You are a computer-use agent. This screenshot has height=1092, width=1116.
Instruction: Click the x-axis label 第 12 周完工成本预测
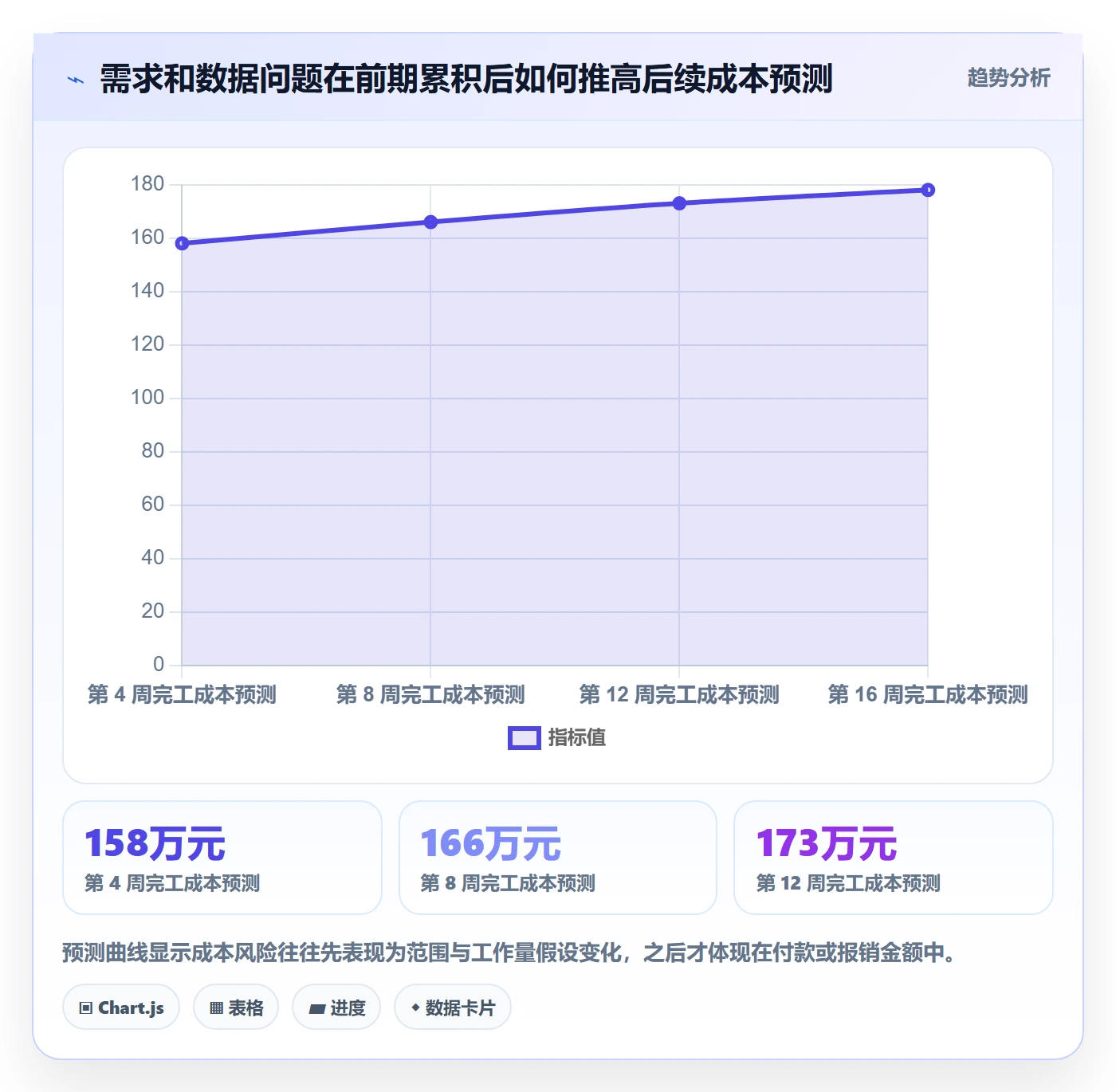pyautogui.click(x=679, y=695)
